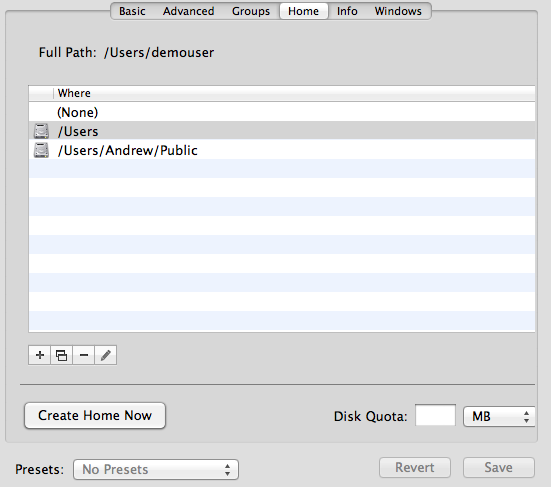Click the Revert button
The width and height of the screenshot is (551, 487).
pyautogui.click(x=415, y=467)
